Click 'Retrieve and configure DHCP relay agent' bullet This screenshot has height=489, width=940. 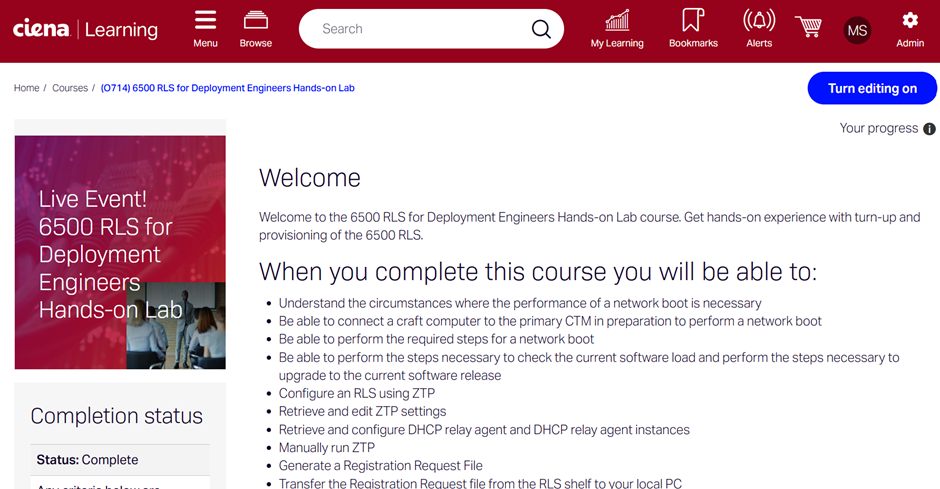(484, 430)
